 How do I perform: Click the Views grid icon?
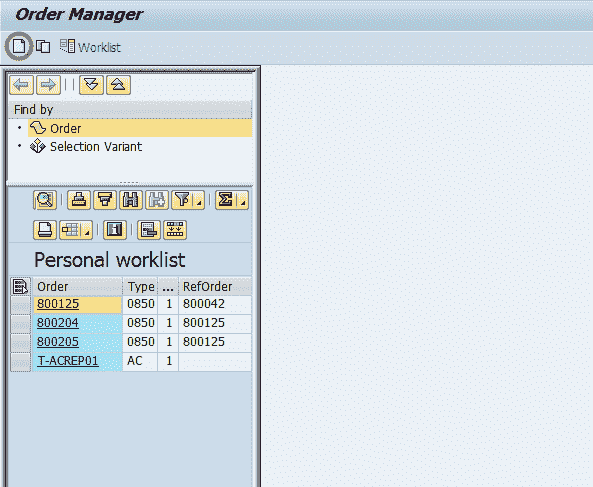[71, 230]
